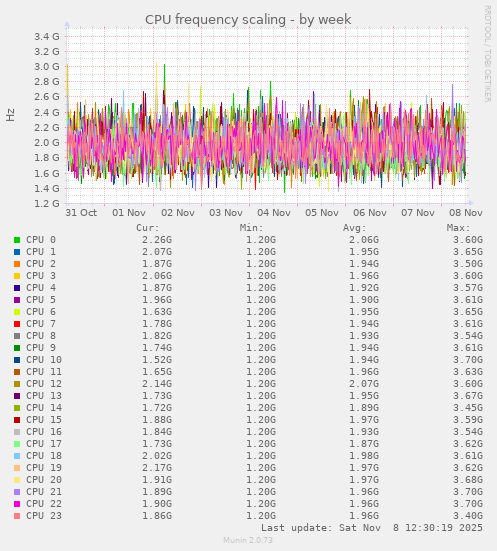Click the 'CPU 9' legend label

click(41, 348)
